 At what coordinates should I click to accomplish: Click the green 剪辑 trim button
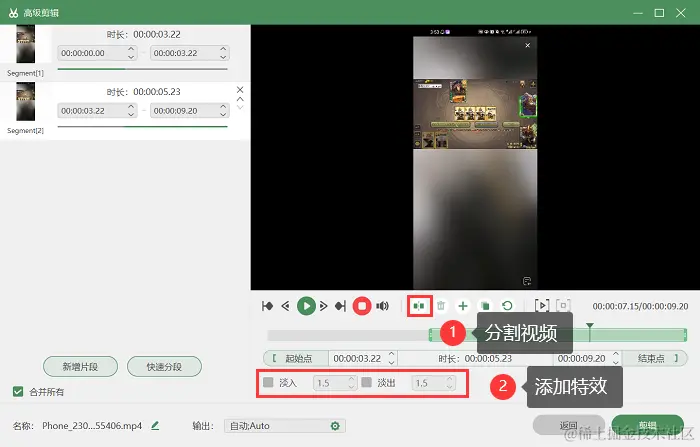[x=647, y=425]
